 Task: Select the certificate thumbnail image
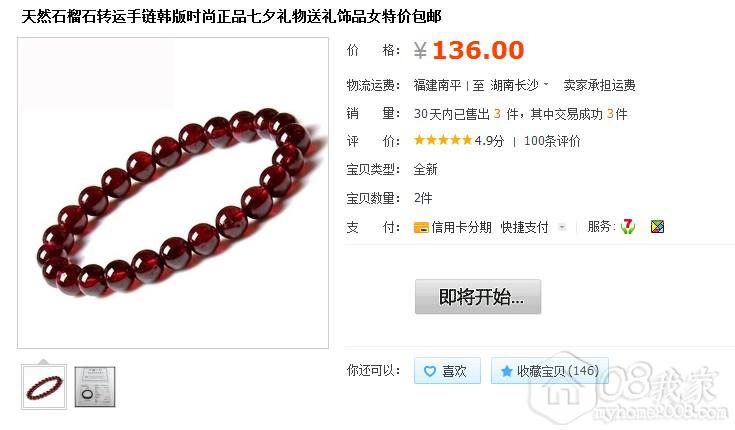pyautogui.click(x=95, y=387)
